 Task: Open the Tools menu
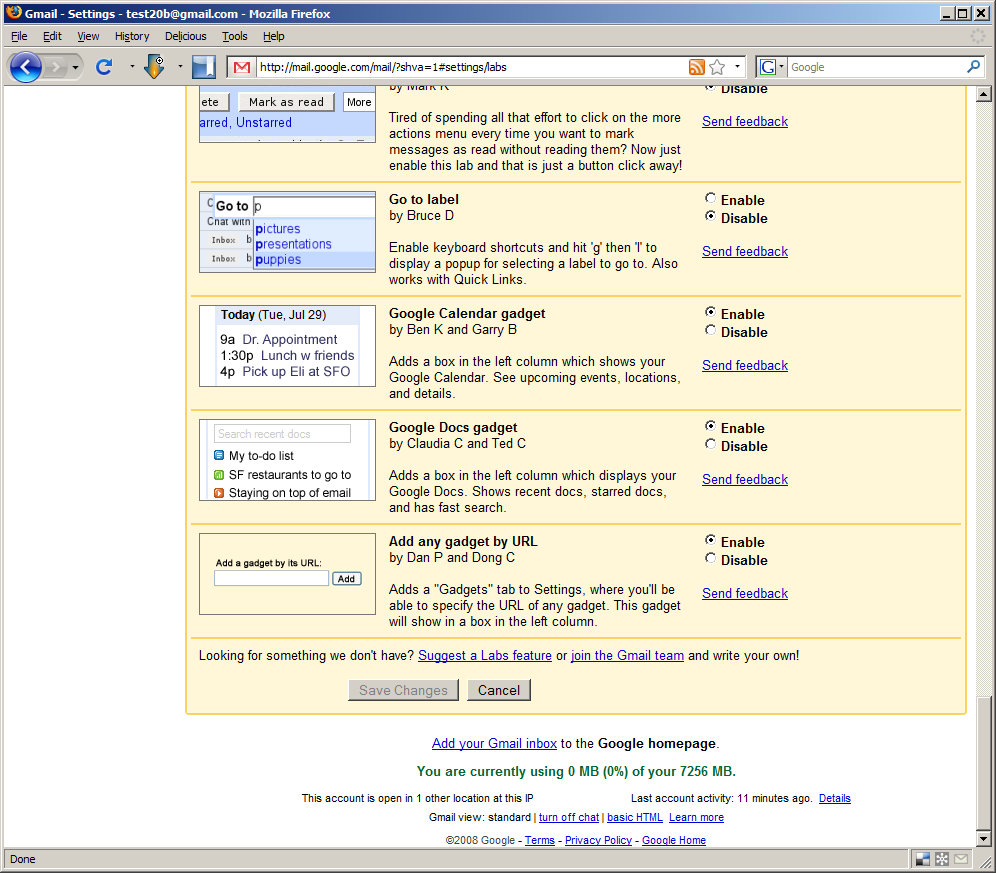point(234,36)
